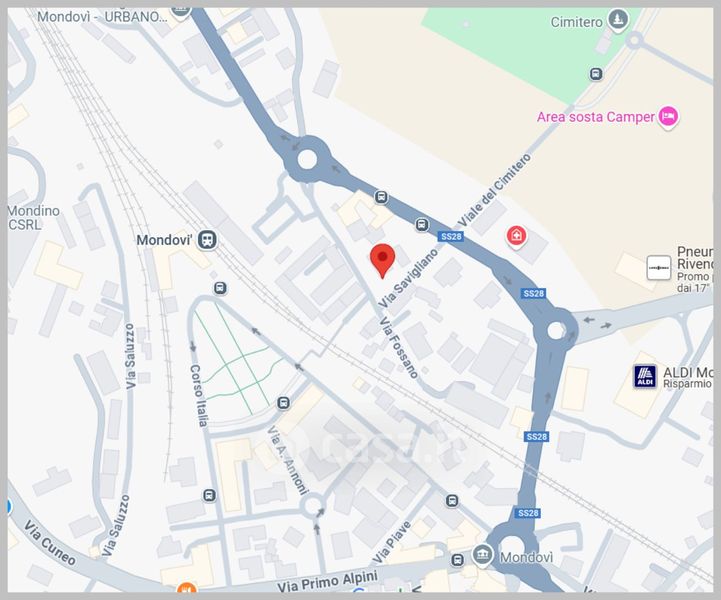Click the Mondovi' station name label
Screen dimensions: 721x600
coord(164,240)
